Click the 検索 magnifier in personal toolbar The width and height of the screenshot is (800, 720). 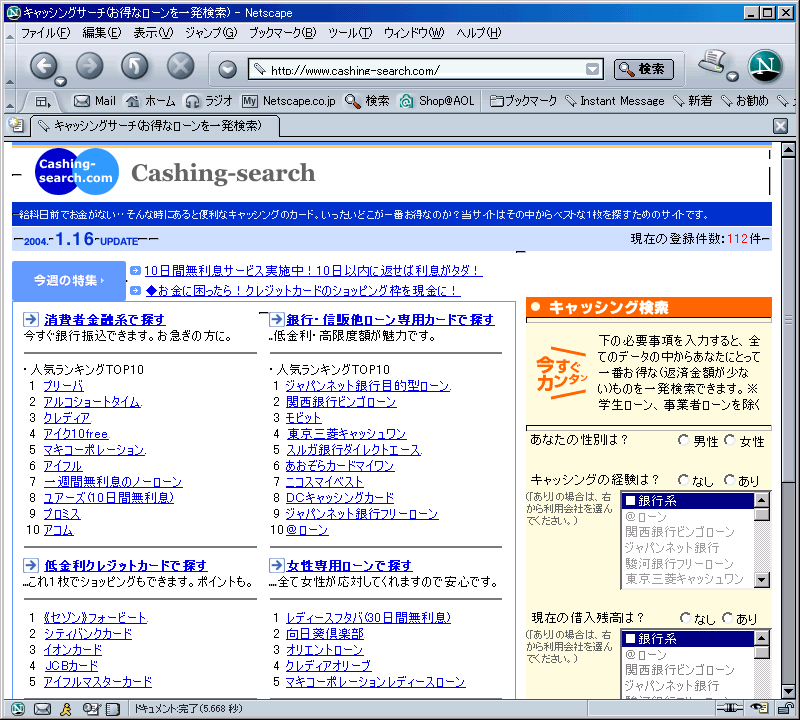pos(367,101)
